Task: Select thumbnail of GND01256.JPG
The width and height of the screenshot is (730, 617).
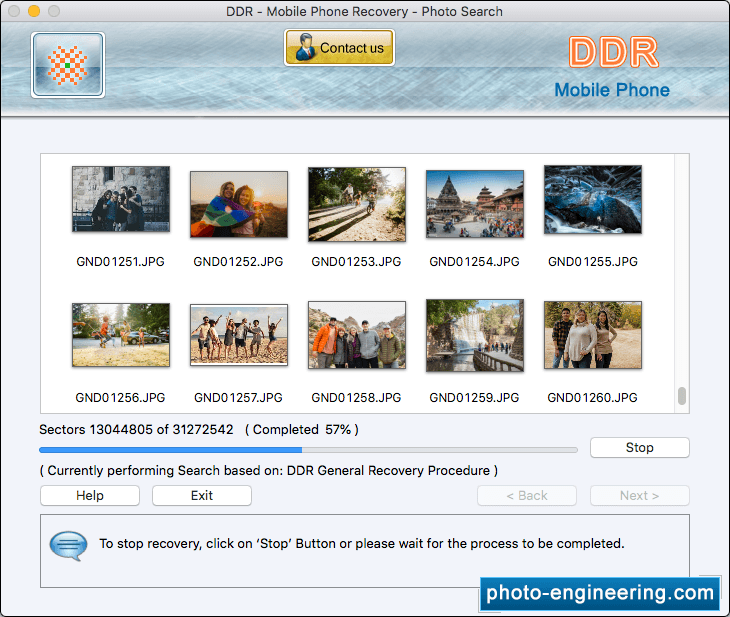Action: click(121, 335)
